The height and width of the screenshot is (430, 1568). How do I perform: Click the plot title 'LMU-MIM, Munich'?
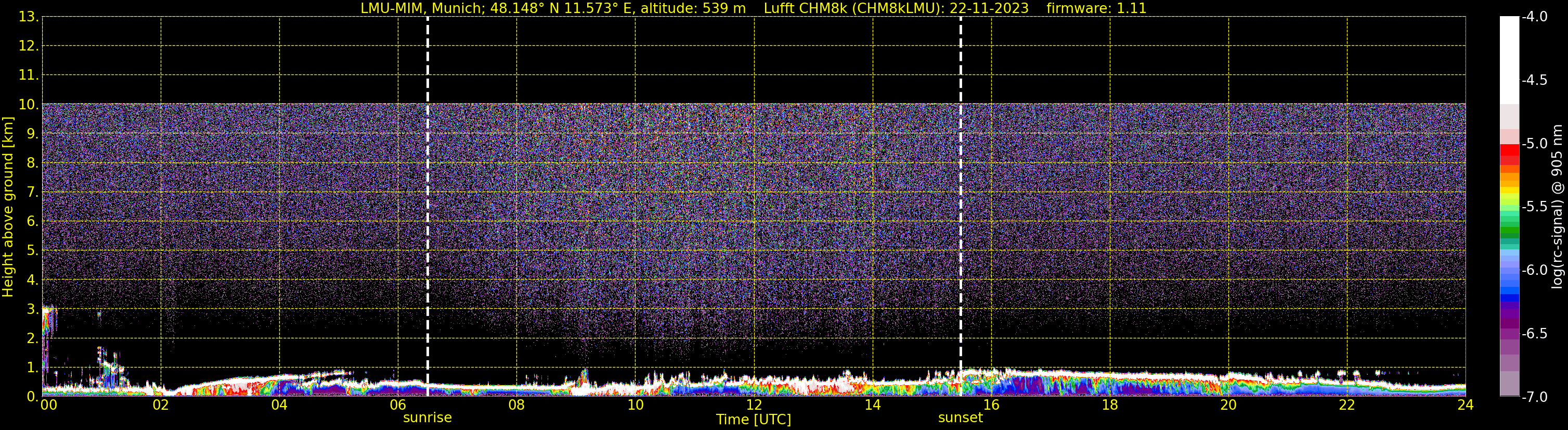pos(422,8)
